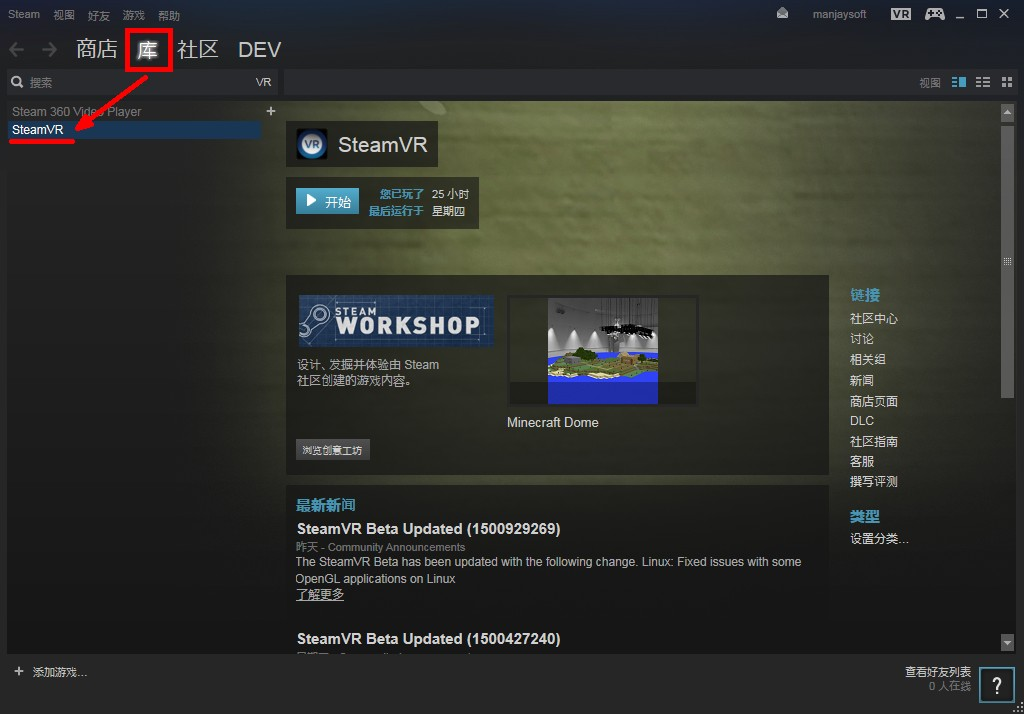The height and width of the screenshot is (714, 1024).
Task: Click the 25 小时 playtime text
Action: coord(450,194)
